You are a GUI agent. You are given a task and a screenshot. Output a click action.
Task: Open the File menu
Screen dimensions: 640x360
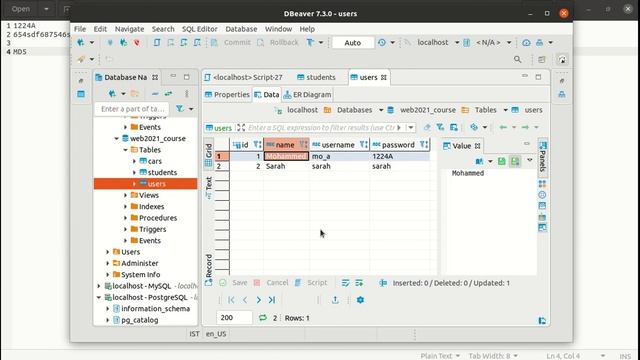pyautogui.click(x=80, y=29)
